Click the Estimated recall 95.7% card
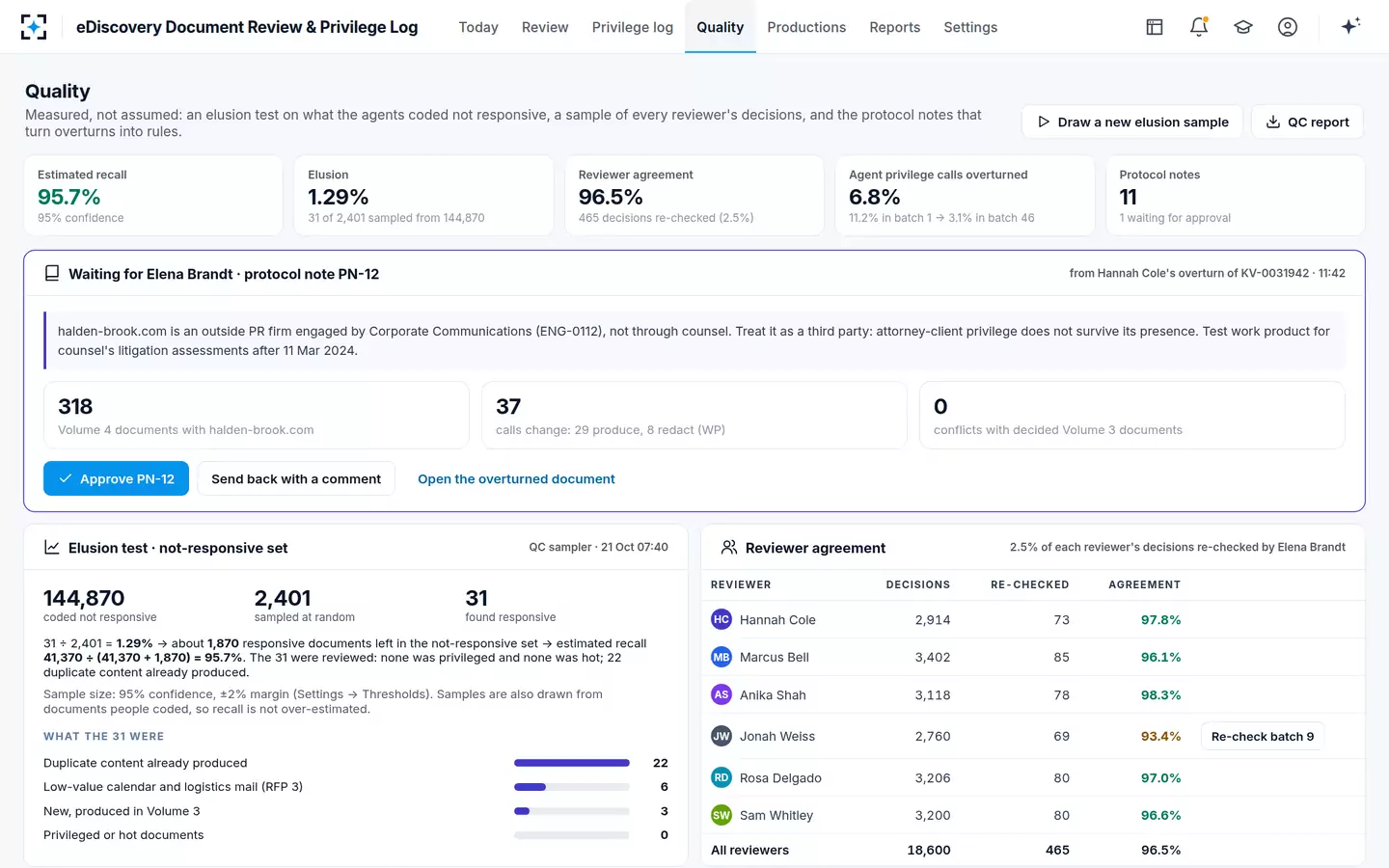 pos(153,196)
